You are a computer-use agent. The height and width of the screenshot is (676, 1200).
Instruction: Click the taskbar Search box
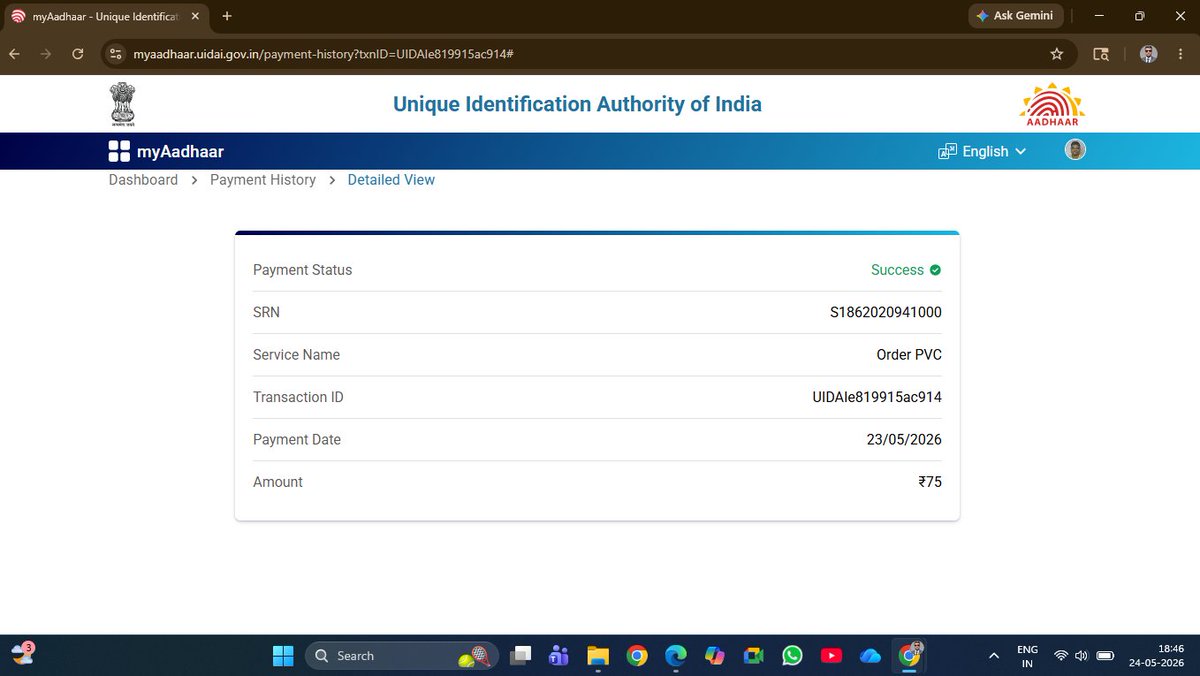tap(402, 656)
